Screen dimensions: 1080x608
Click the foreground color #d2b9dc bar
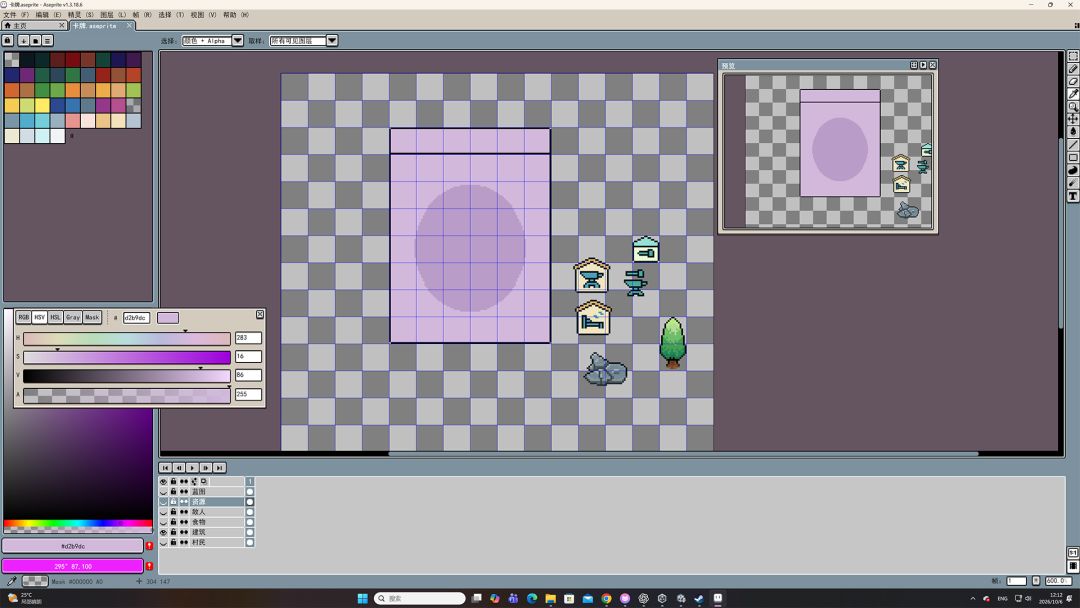(72, 546)
